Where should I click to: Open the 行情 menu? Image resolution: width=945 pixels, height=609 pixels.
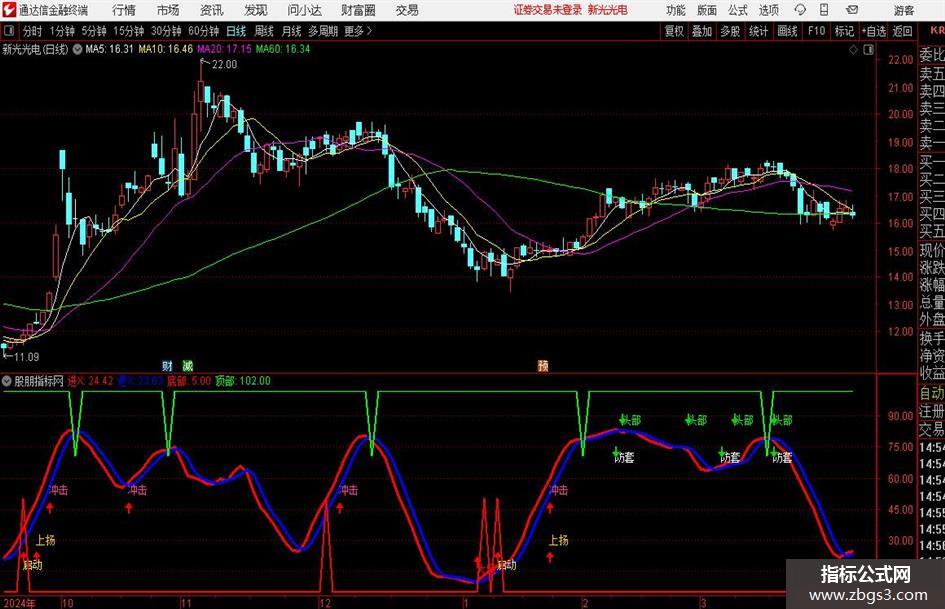click(124, 10)
